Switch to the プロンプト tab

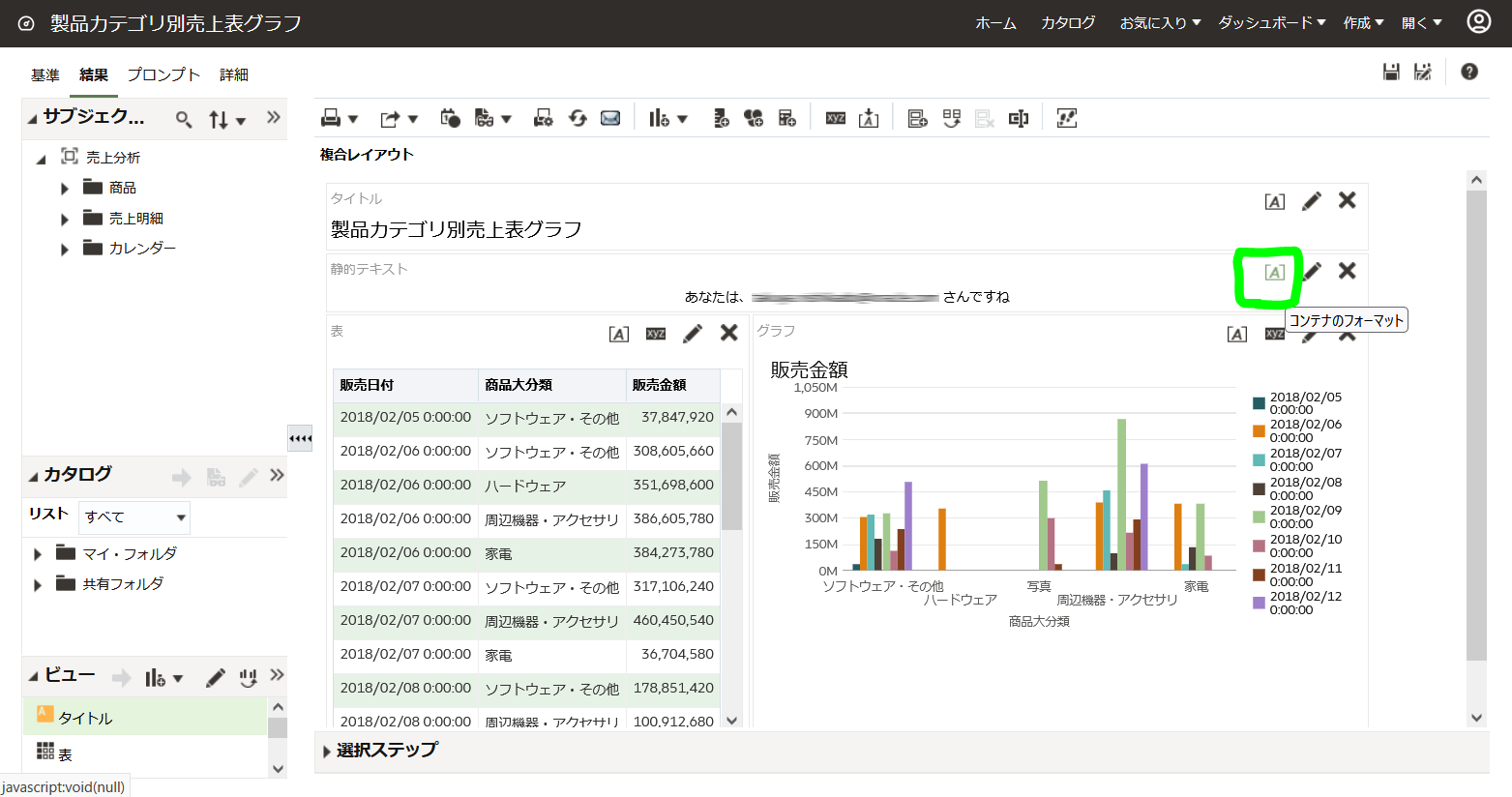tap(164, 74)
